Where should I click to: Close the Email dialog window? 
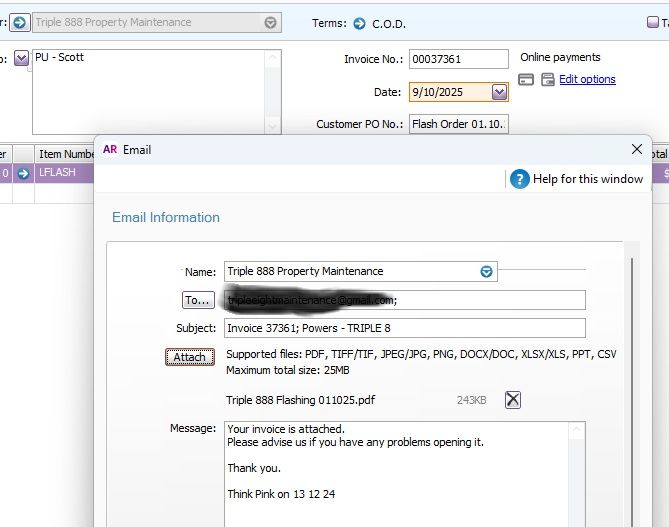coord(637,149)
